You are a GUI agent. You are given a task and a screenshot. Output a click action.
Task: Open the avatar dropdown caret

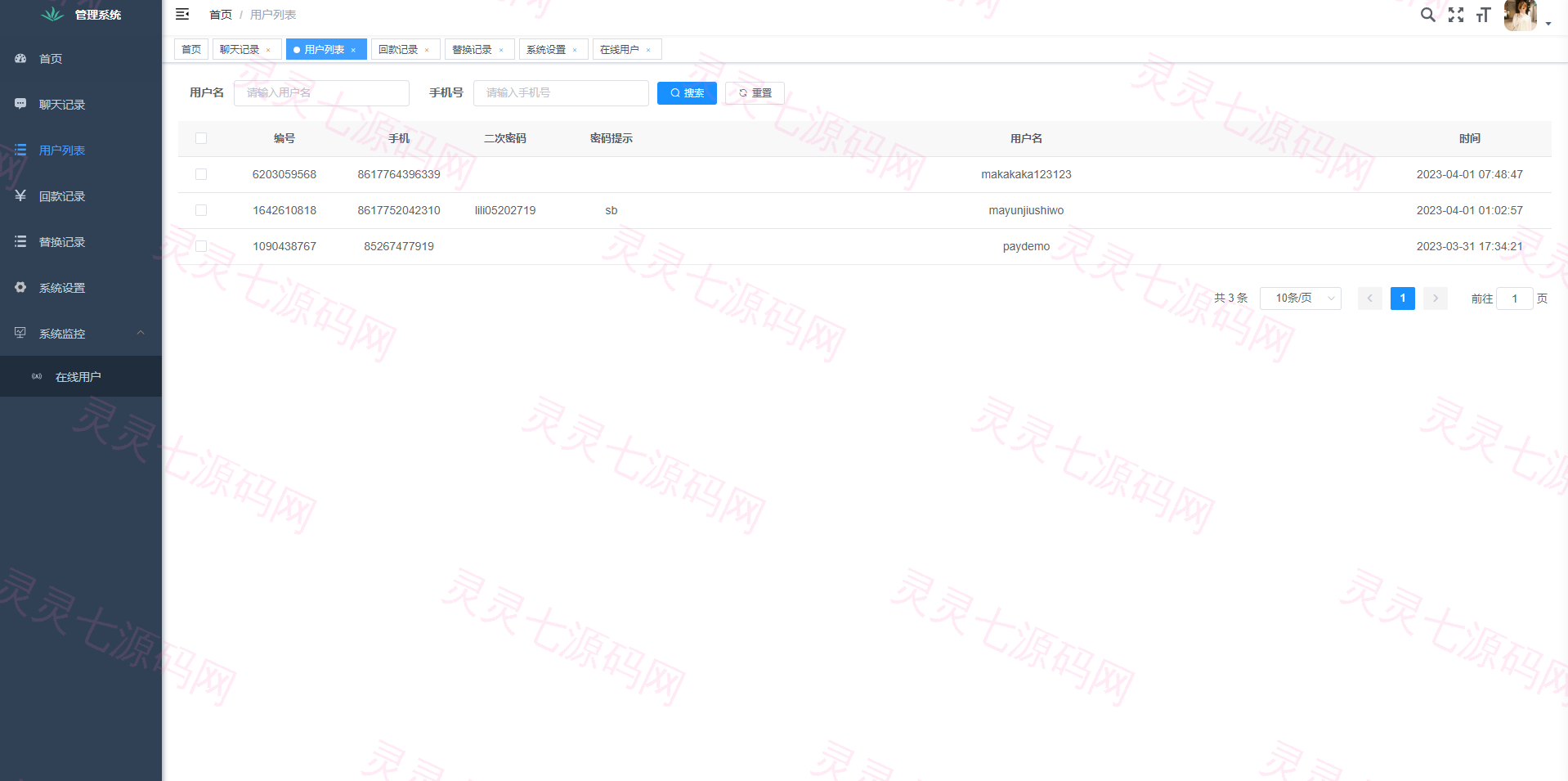(1548, 24)
